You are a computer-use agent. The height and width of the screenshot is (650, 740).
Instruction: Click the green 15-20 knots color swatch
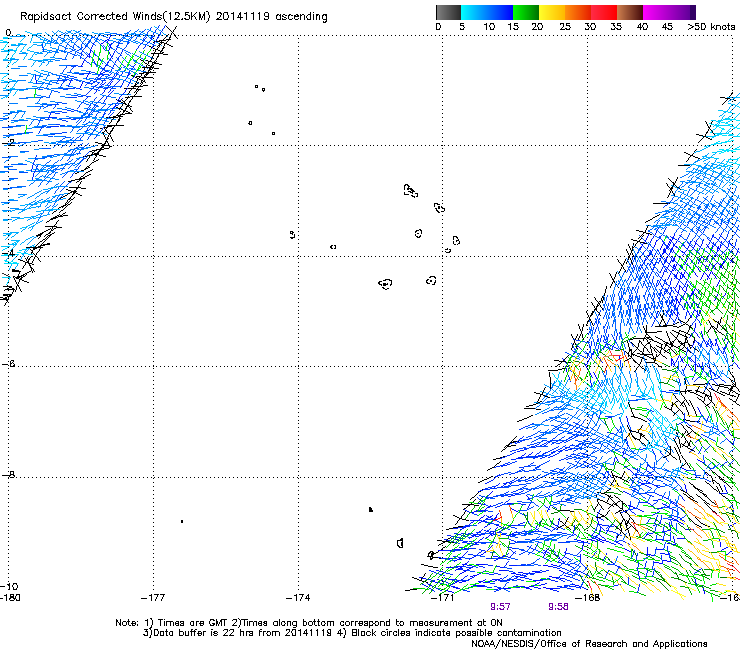[x=526, y=12]
